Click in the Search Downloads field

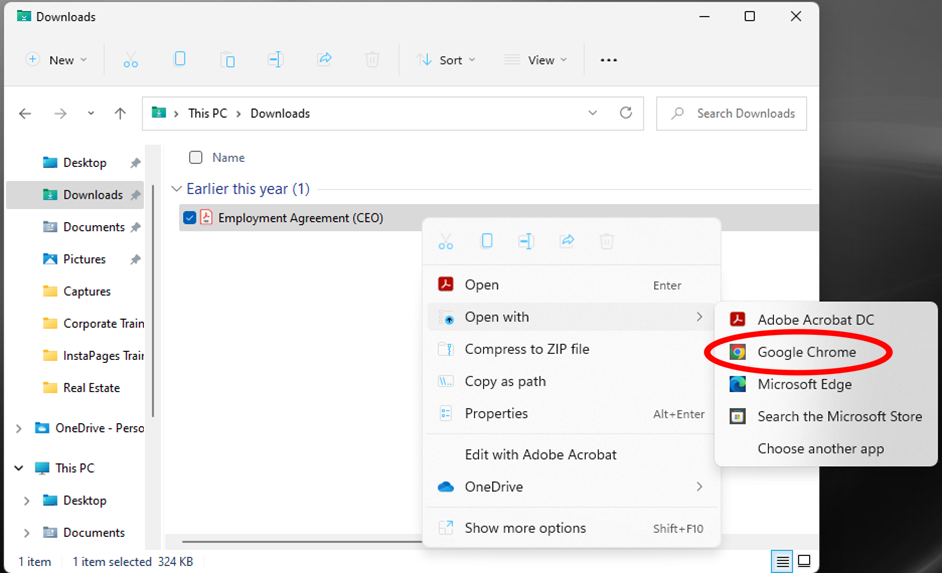click(x=731, y=114)
